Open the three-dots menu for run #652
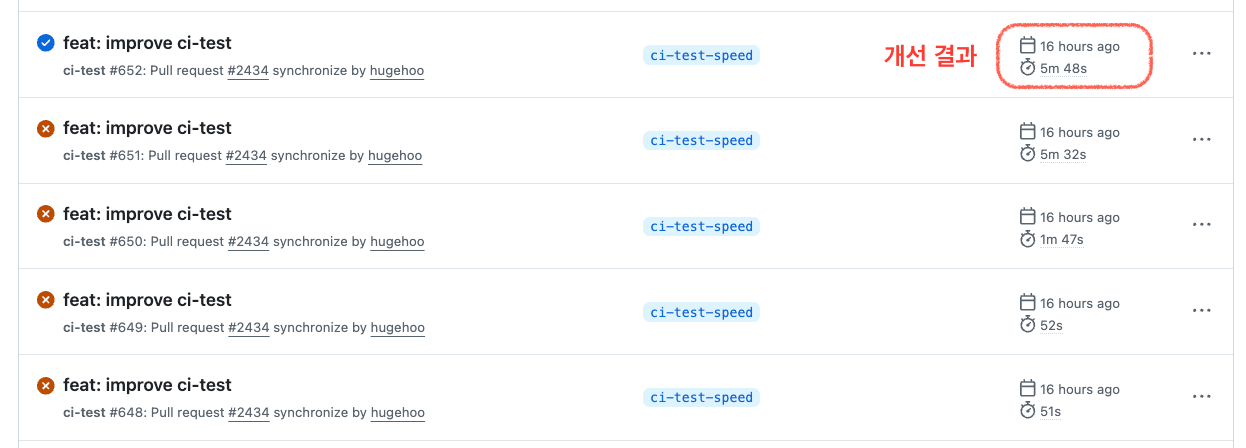The image size is (1246, 448). click(x=1202, y=54)
